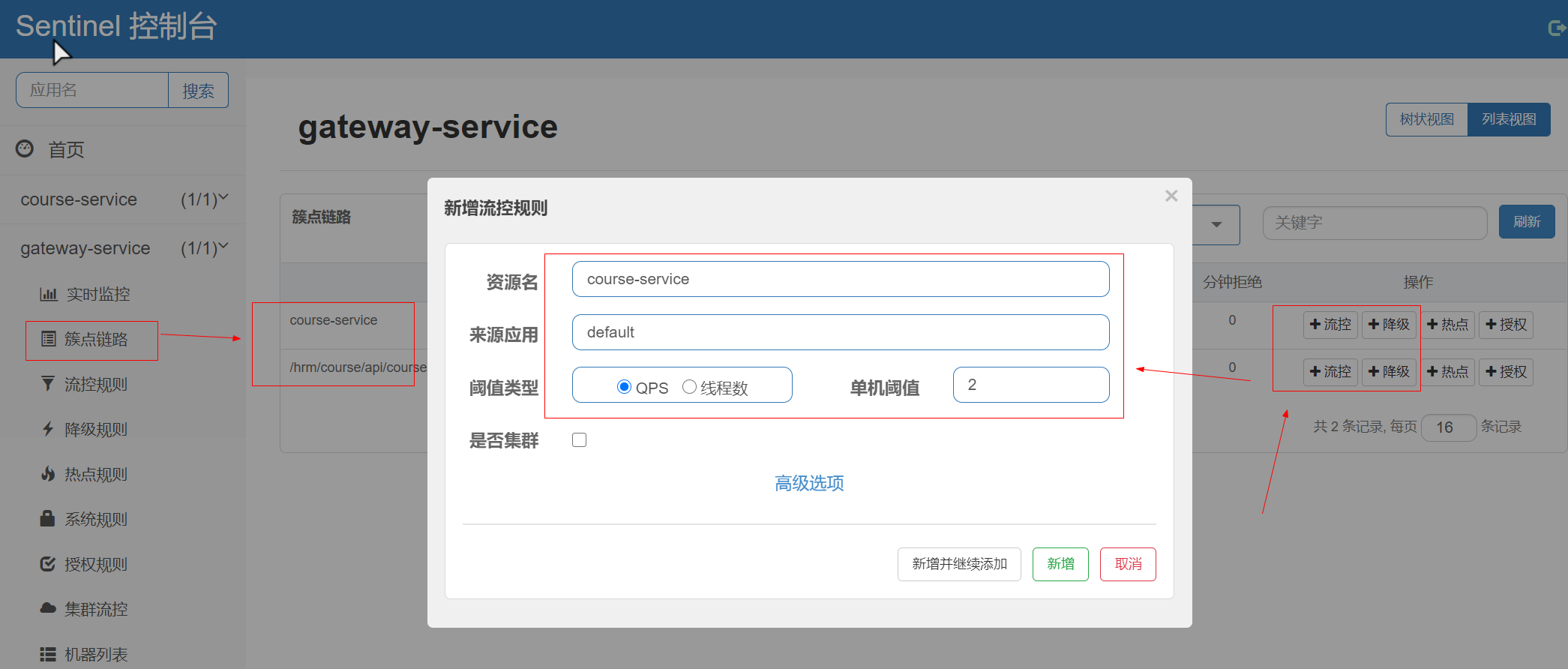Click the 刷新 refresh button
This screenshot has height=669, width=1568.
(x=1527, y=222)
